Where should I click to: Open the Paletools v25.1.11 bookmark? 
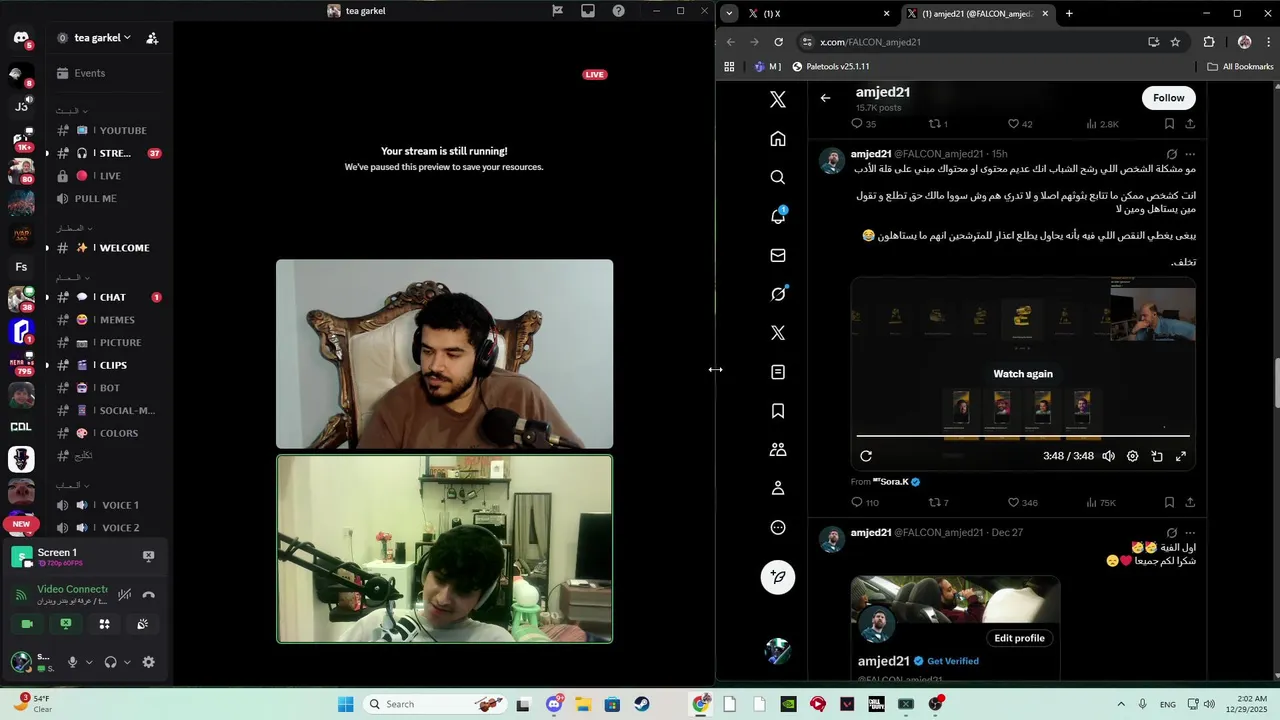(831, 67)
